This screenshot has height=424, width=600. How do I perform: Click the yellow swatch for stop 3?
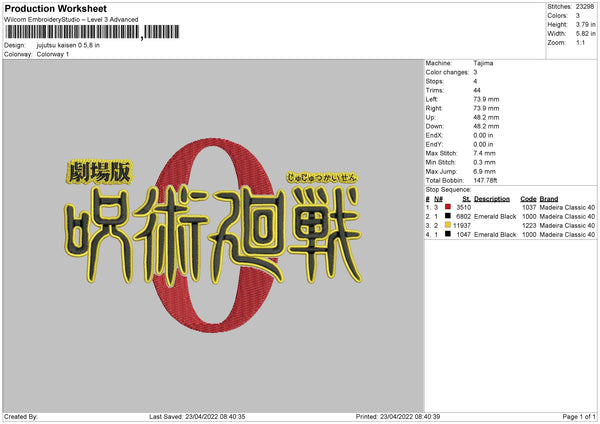(448, 225)
